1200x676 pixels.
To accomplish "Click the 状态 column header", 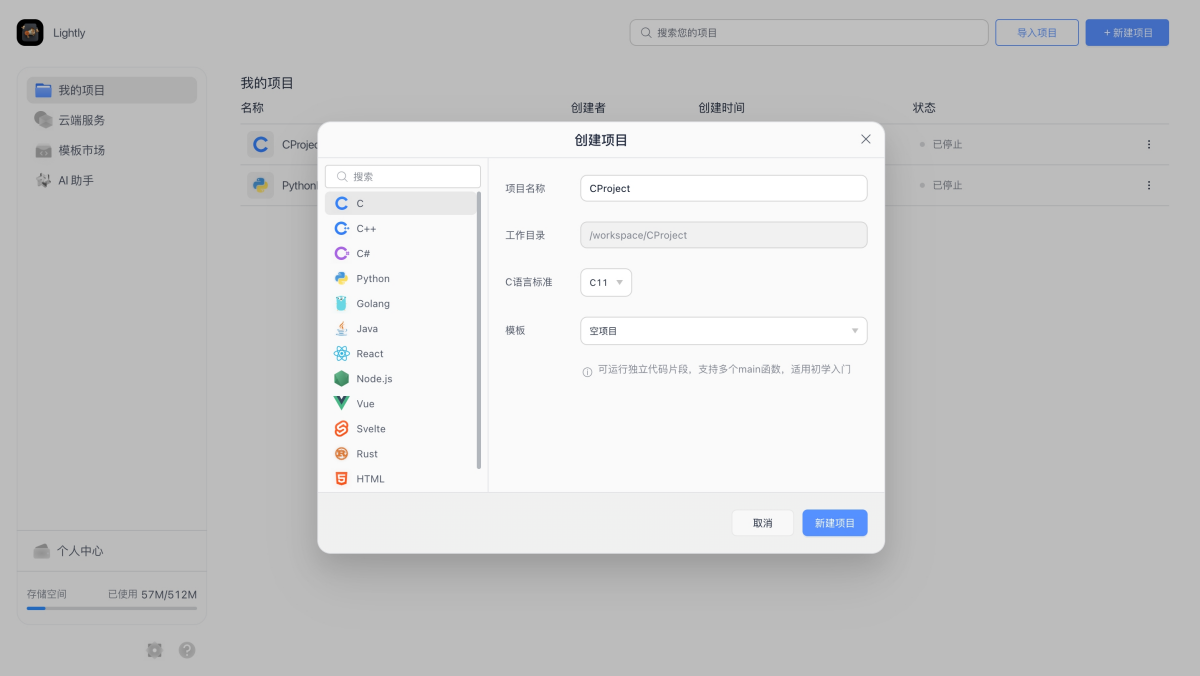I will 924,108.
